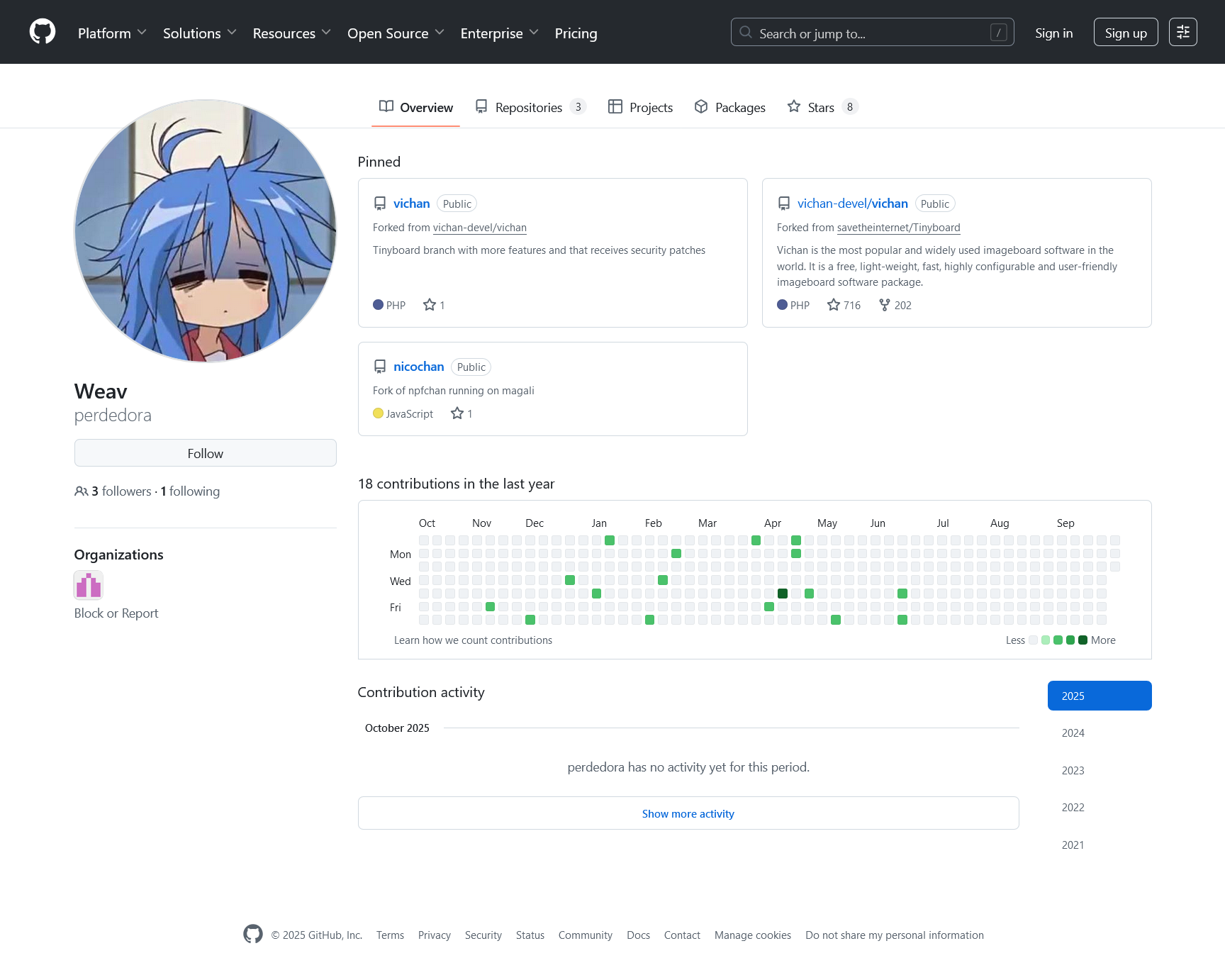Select the 2024 contribution year
The width and height of the screenshot is (1225, 980).
tap(1073, 733)
